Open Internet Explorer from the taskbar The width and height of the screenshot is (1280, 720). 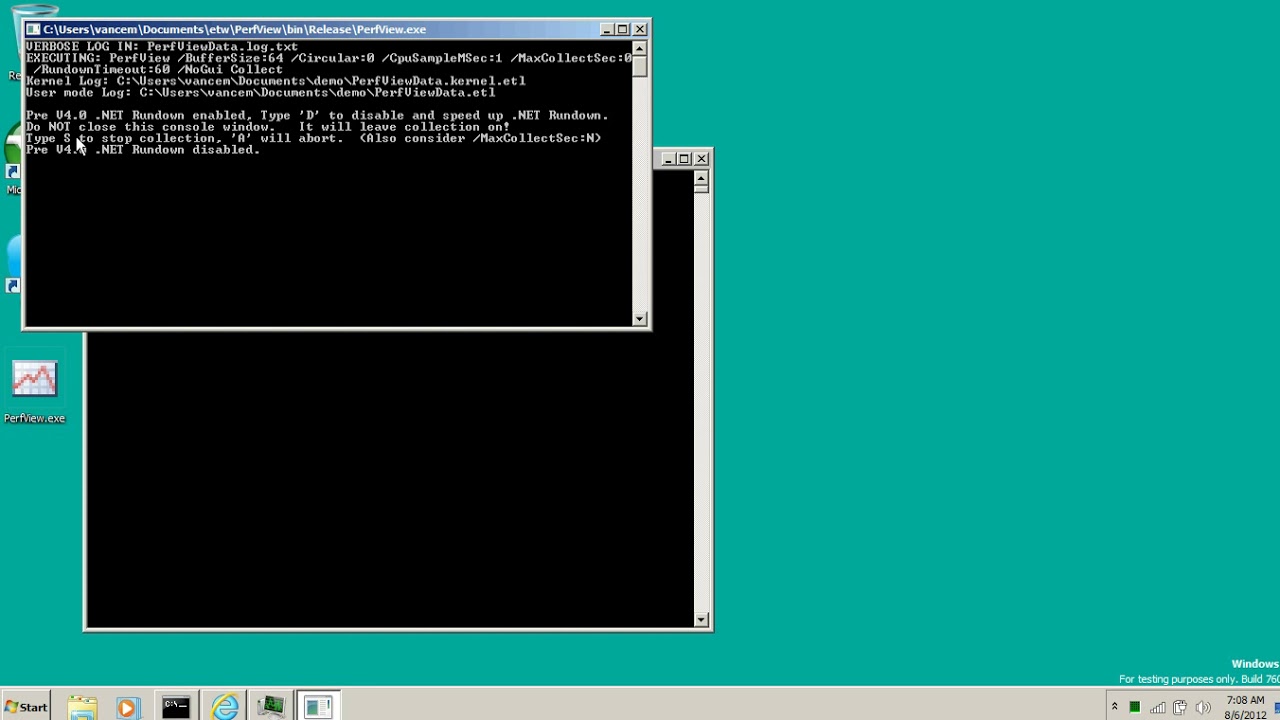click(x=224, y=707)
